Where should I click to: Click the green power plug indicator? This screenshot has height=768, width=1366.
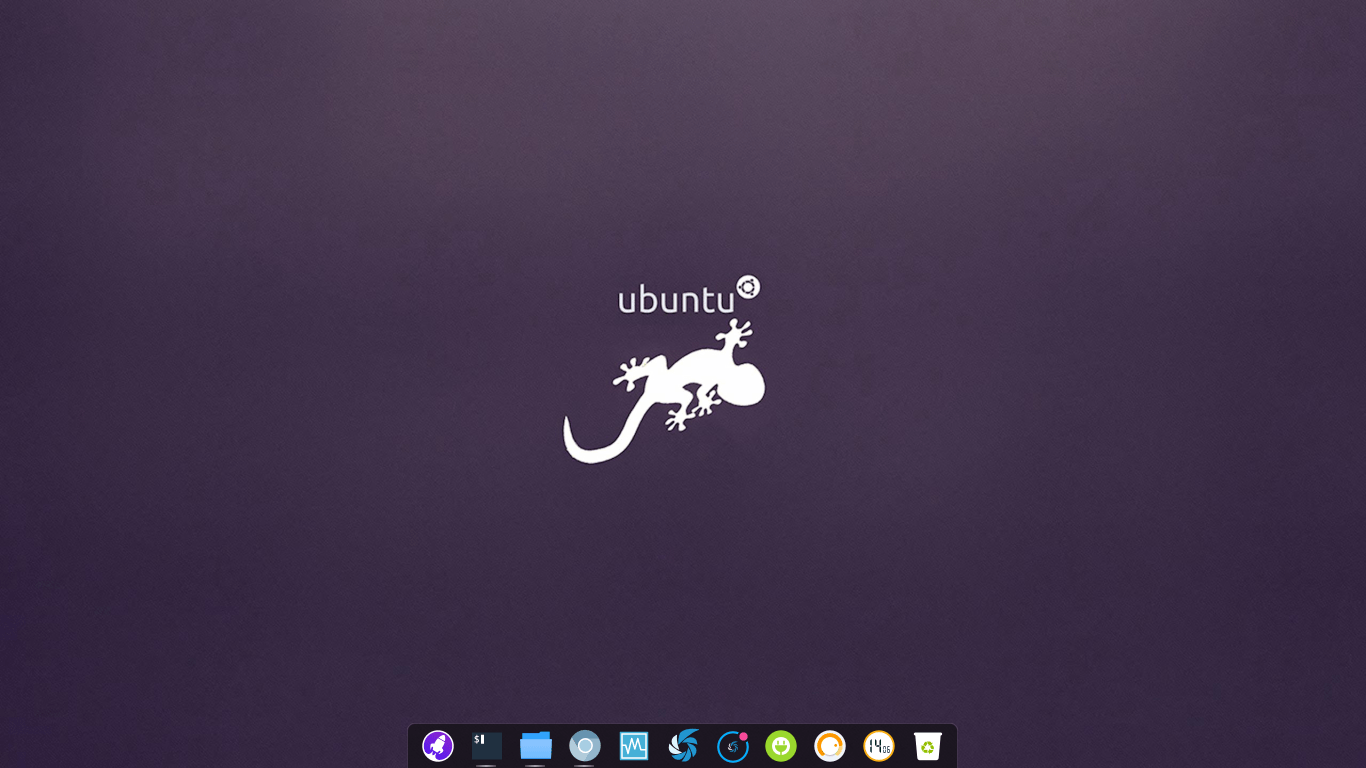point(780,746)
